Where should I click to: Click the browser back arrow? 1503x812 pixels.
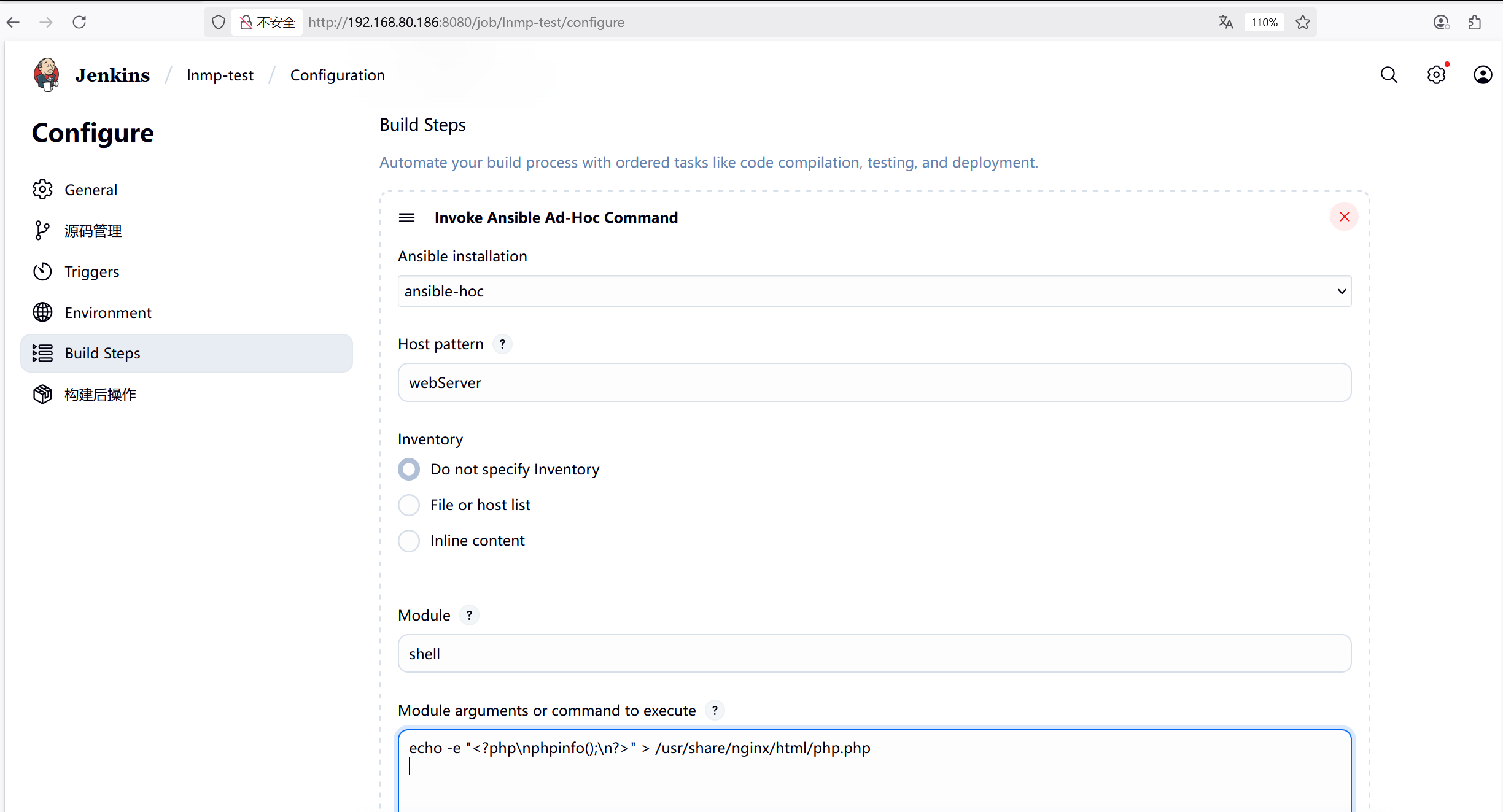point(14,22)
